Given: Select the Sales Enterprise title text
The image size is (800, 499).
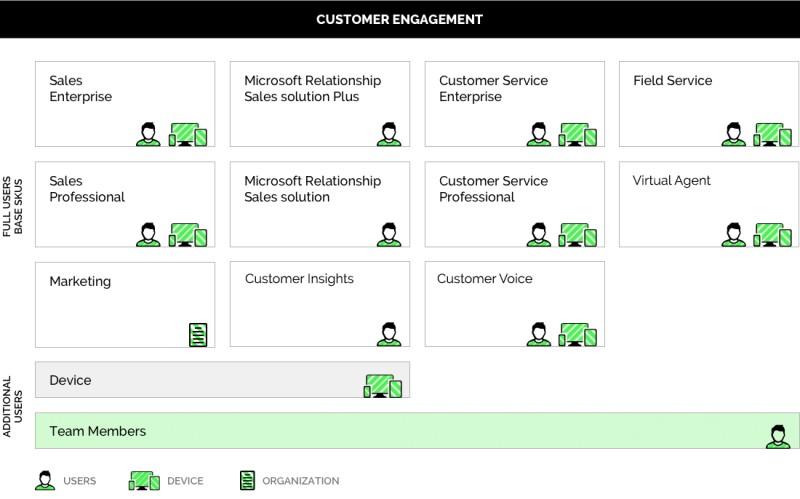Looking at the screenshot, I should [x=81, y=88].
